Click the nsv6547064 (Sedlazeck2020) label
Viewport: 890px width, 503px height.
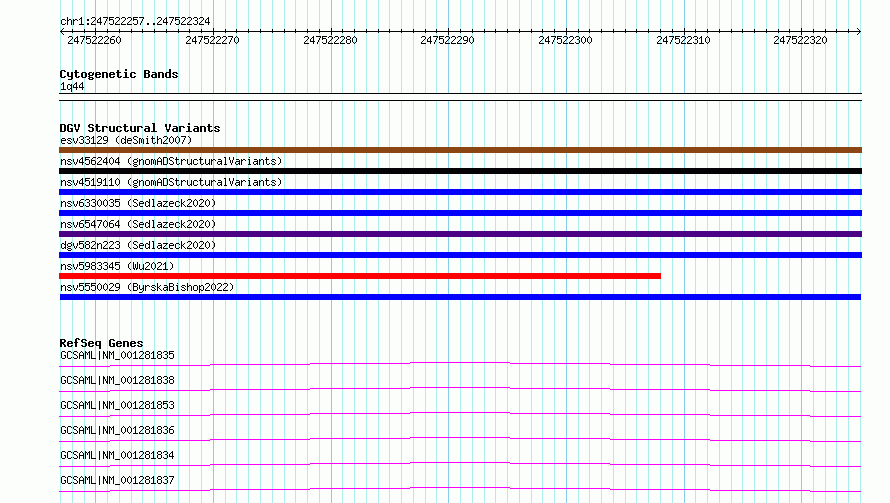click(x=138, y=224)
